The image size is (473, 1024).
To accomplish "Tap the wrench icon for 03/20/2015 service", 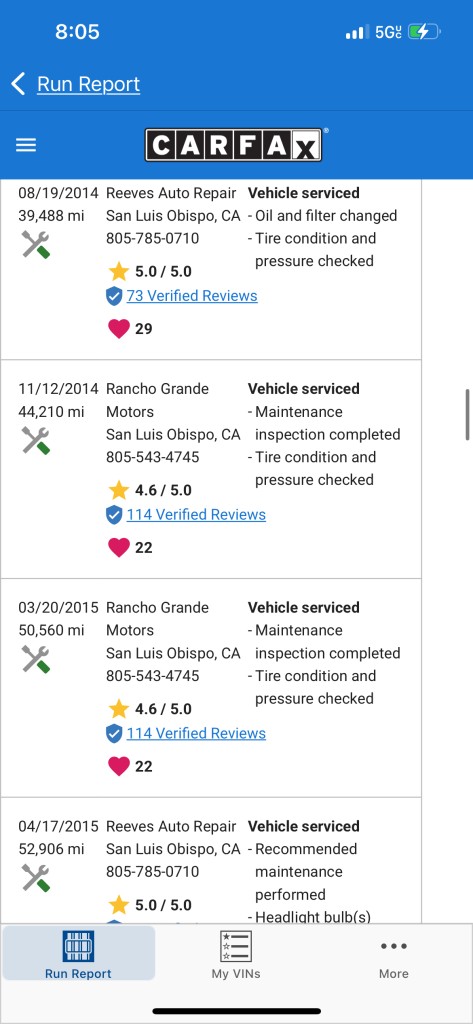I will [x=36, y=659].
